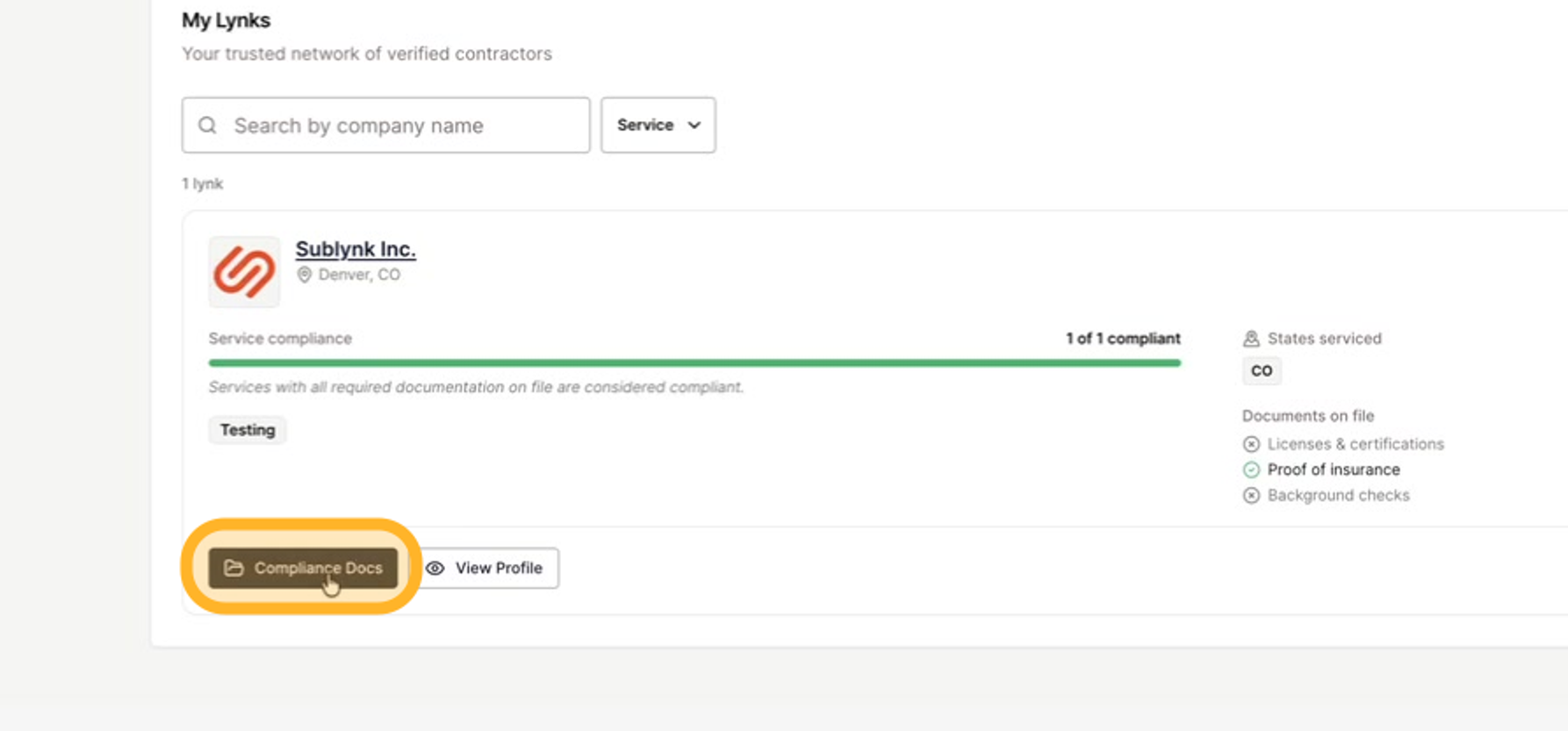Click the eye icon on View Profile

pos(435,568)
